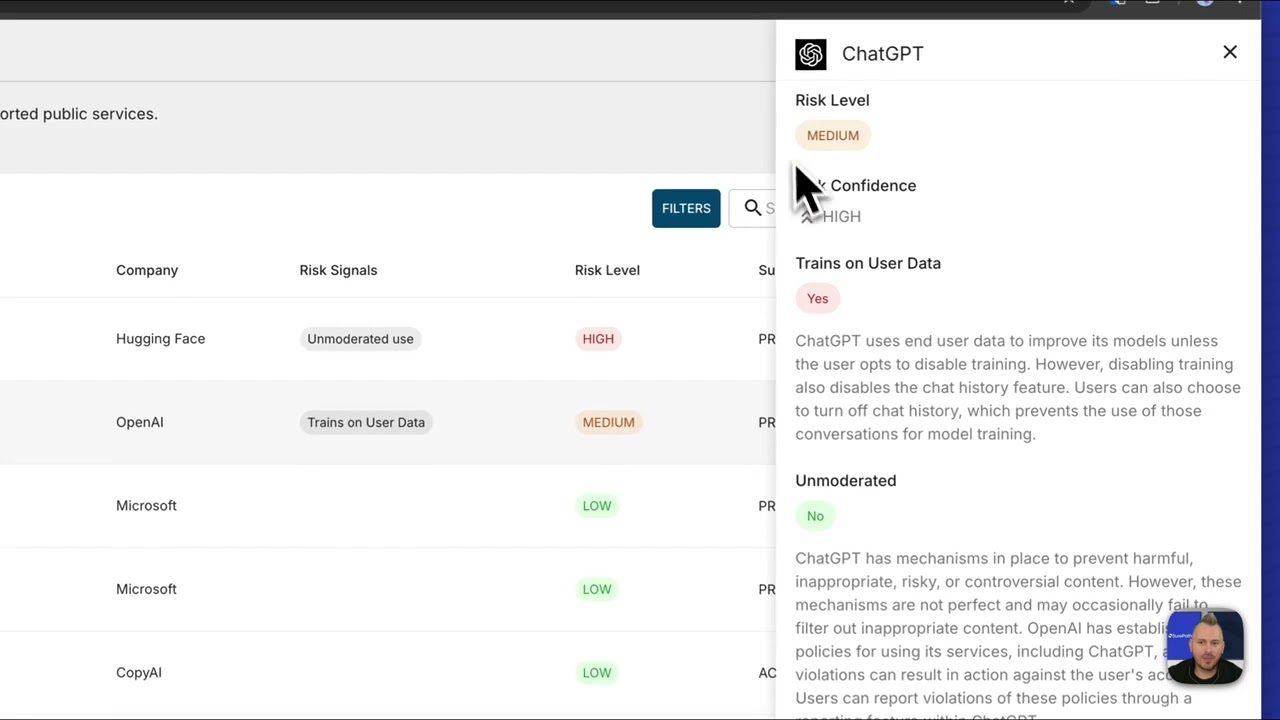The height and width of the screenshot is (720, 1280).
Task: Sort by the Company column header
Action: coord(147,270)
